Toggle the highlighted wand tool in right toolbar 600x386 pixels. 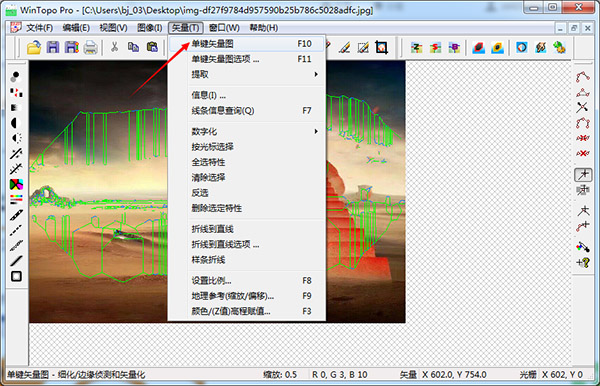pos(583,175)
